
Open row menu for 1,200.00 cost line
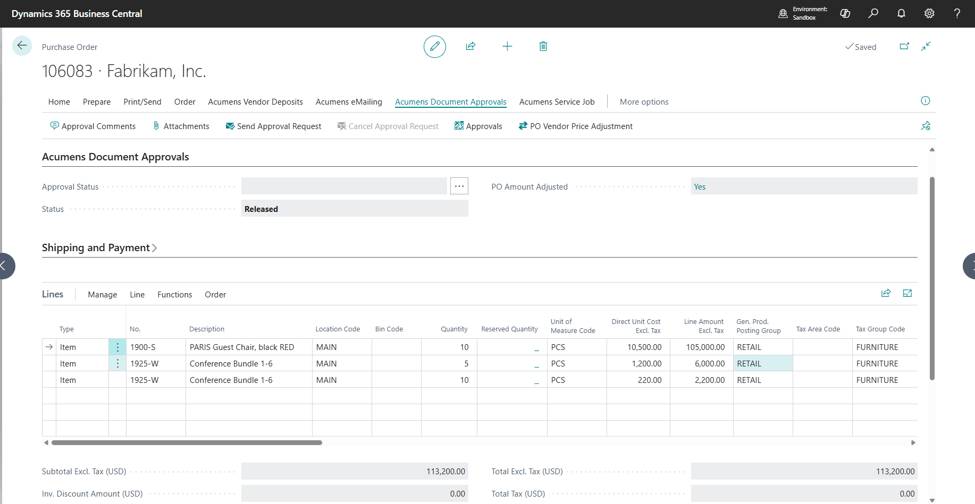click(x=117, y=364)
